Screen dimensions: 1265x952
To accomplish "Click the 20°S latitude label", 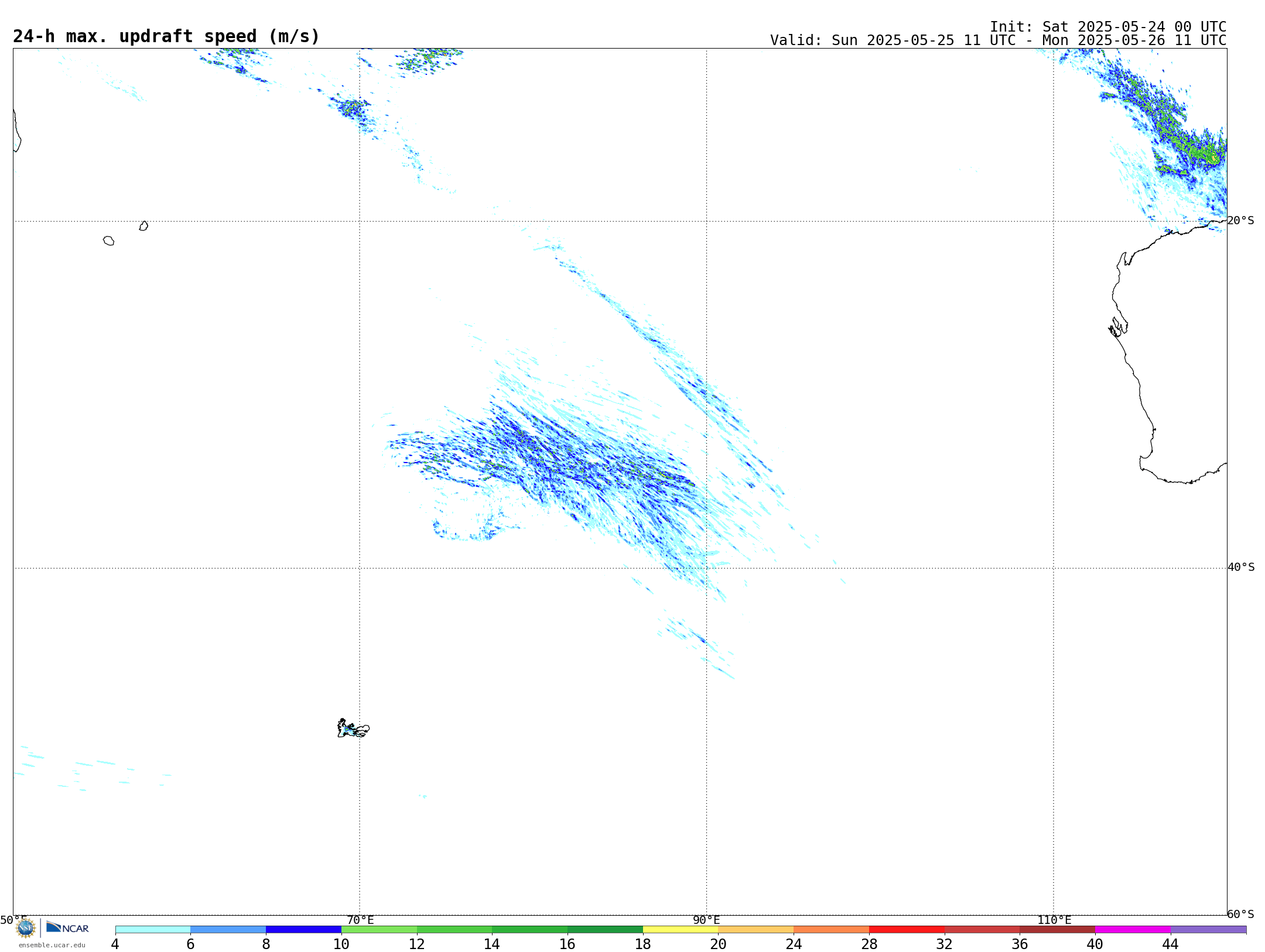I will [x=1241, y=221].
